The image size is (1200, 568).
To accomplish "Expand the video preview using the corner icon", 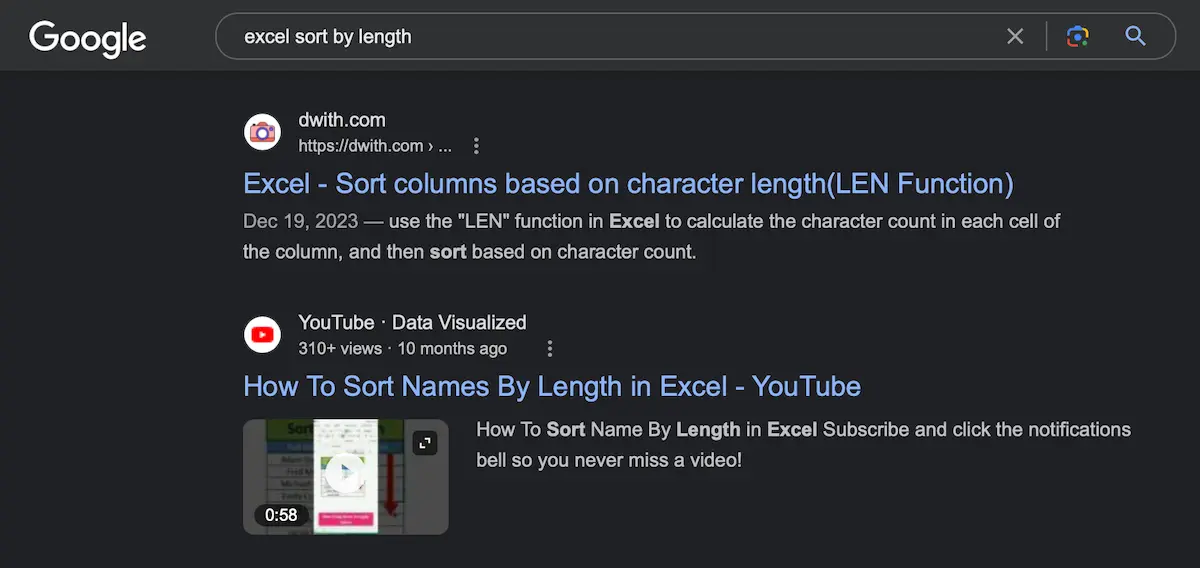I will coord(425,444).
